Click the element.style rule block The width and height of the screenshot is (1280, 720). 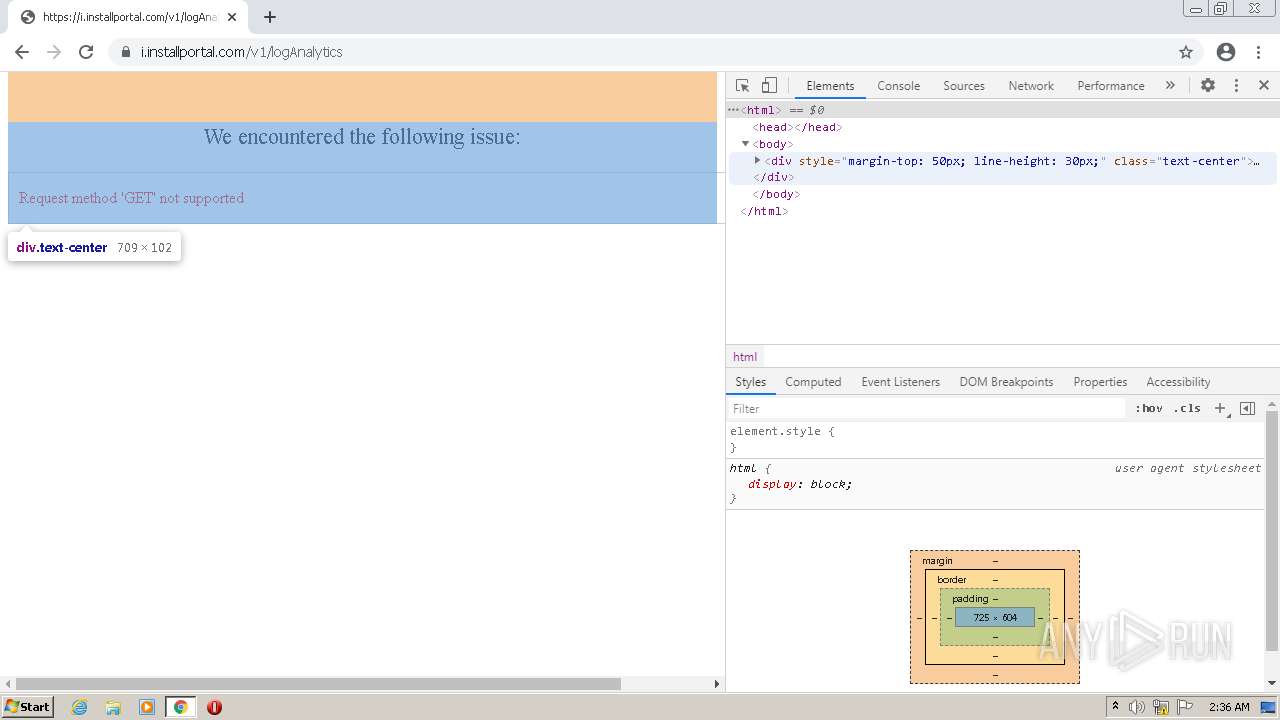[x=995, y=439]
